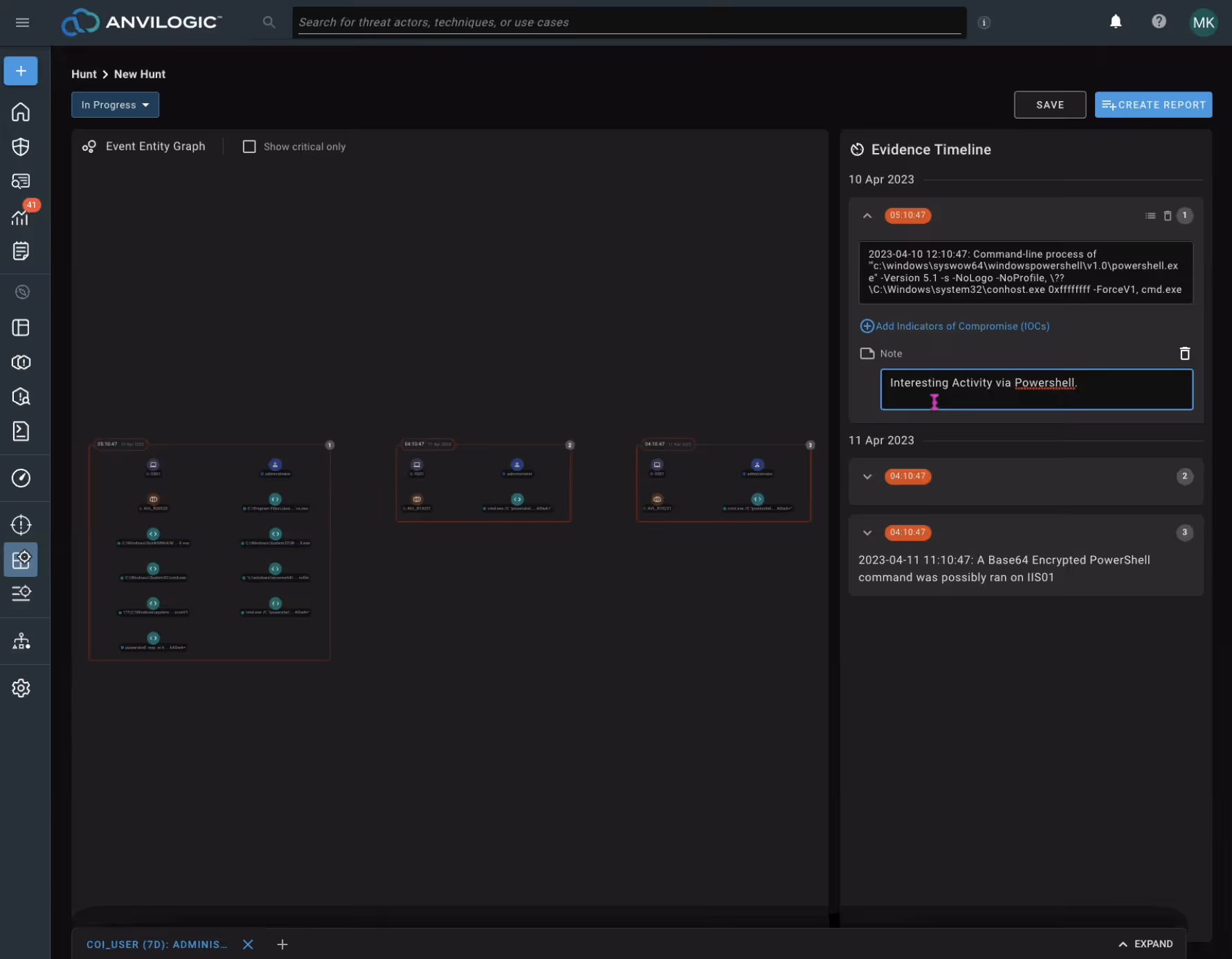Go to the Home sidebar icon
This screenshot has width=1232, height=959.
pos(21,111)
